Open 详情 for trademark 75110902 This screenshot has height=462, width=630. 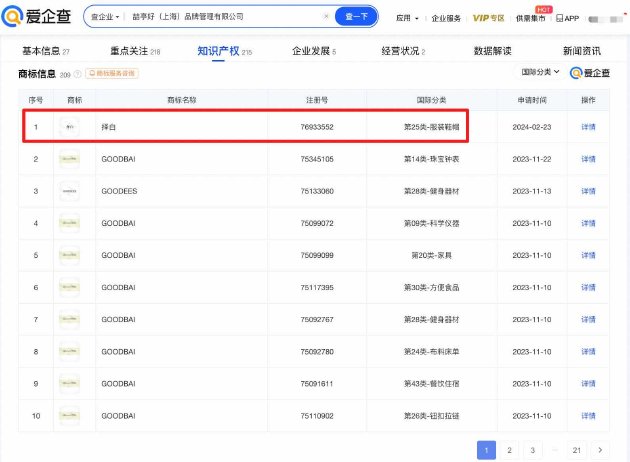pos(588,416)
